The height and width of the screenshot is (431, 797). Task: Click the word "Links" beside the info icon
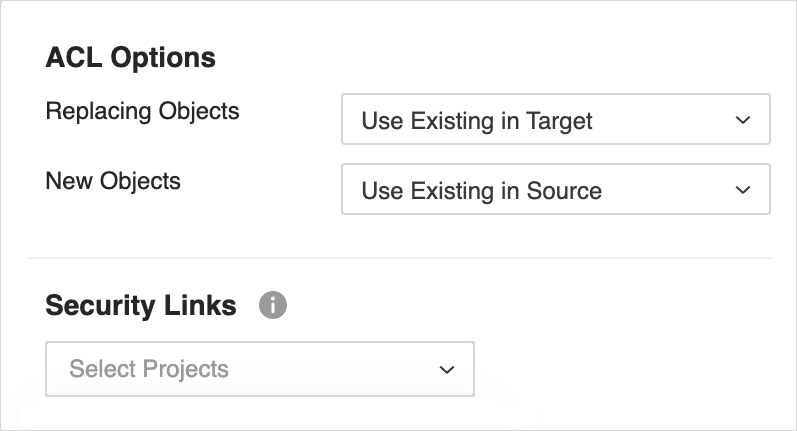(205, 305)
